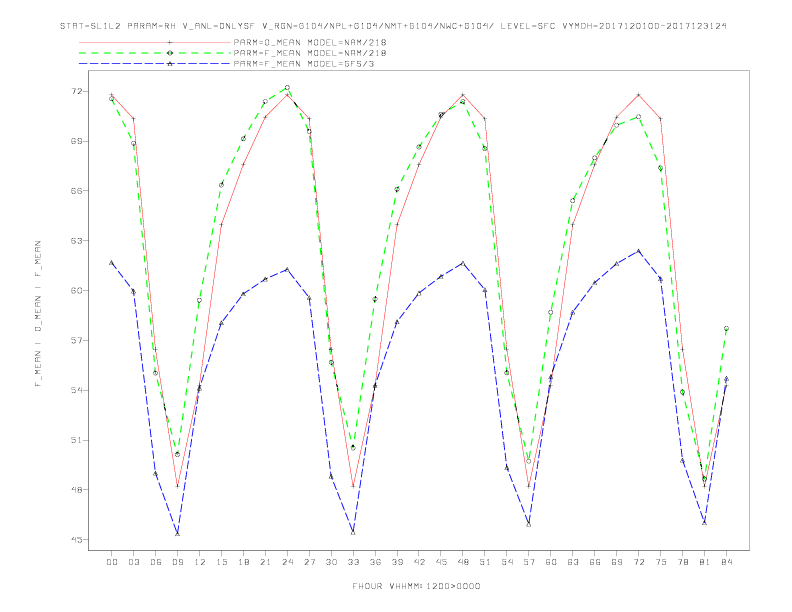This screenshot has width=792, height=612.
Task: Click x-axis forecast hour label 09
Action: tap(177, 562)
